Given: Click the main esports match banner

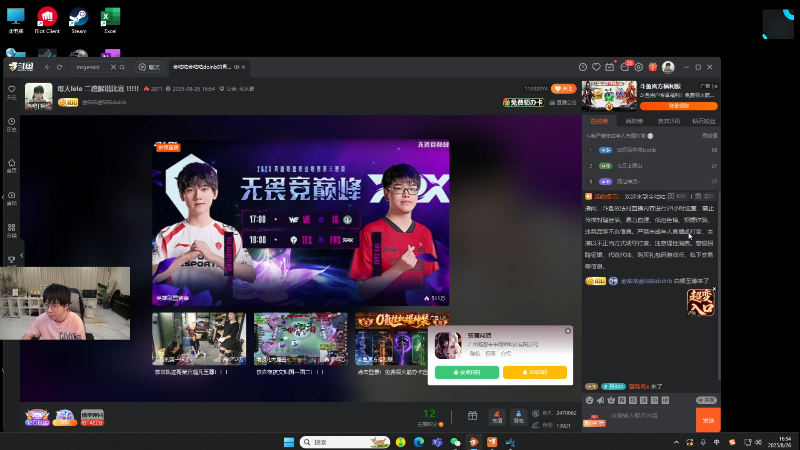Looking at the screenshot, I should [301, 222].
